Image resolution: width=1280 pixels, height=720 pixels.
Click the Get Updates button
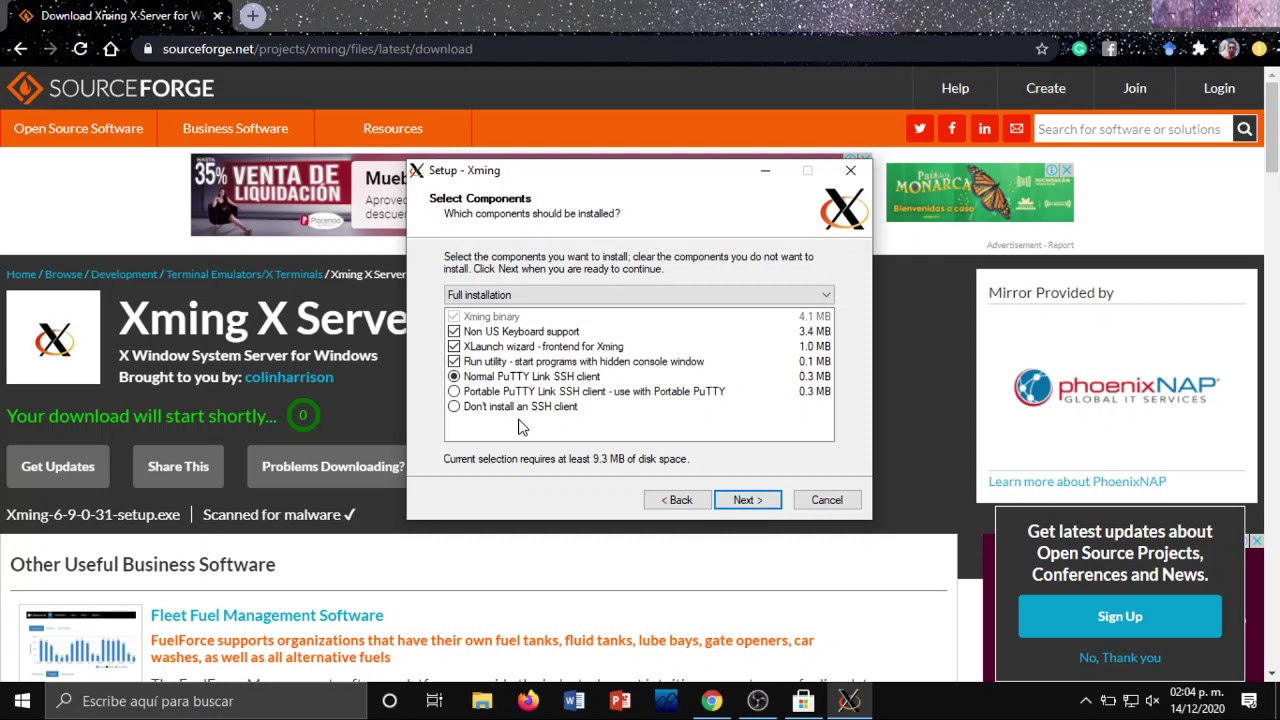[x=58, y=466]
